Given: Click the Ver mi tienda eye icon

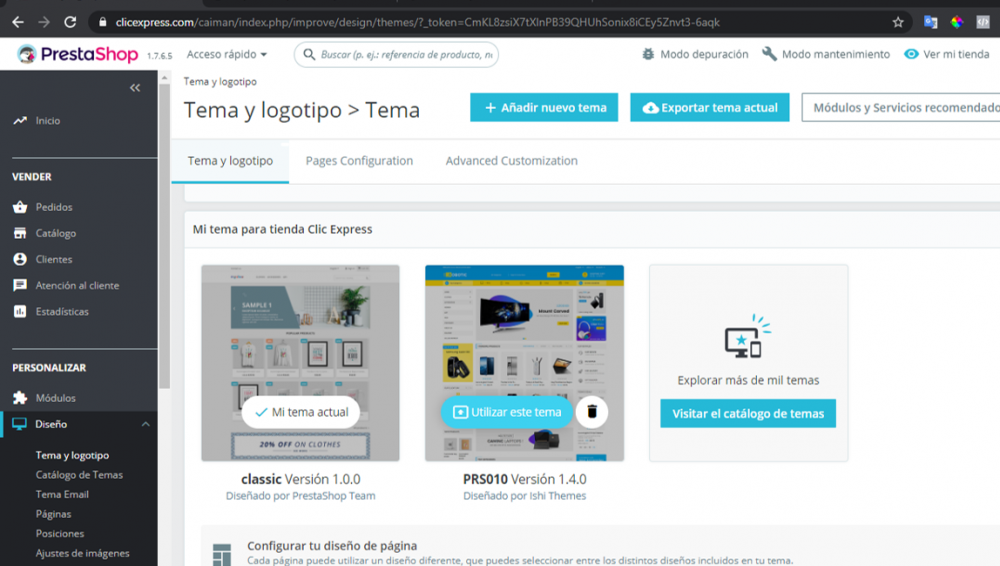Looking at the screenshot, I should [x=911, y=54].
